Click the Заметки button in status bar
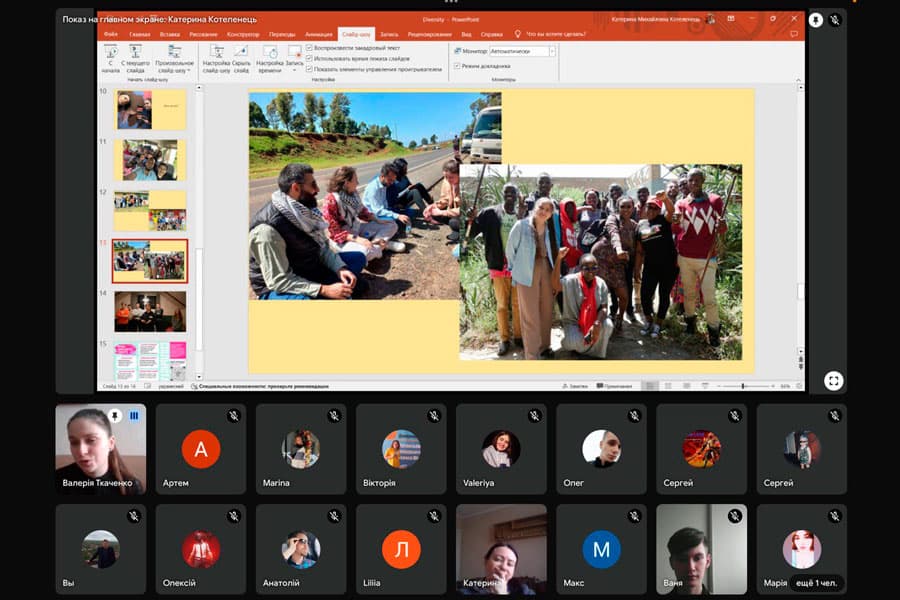Viewport: 900px width, 600px height. point(575,386)
